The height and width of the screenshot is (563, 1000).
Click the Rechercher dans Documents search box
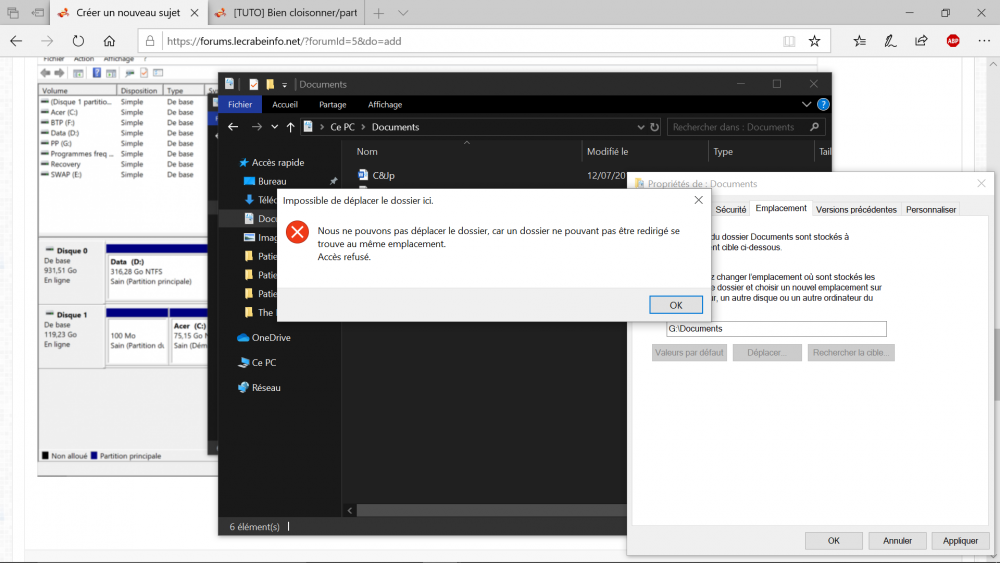tap(740, 127)
